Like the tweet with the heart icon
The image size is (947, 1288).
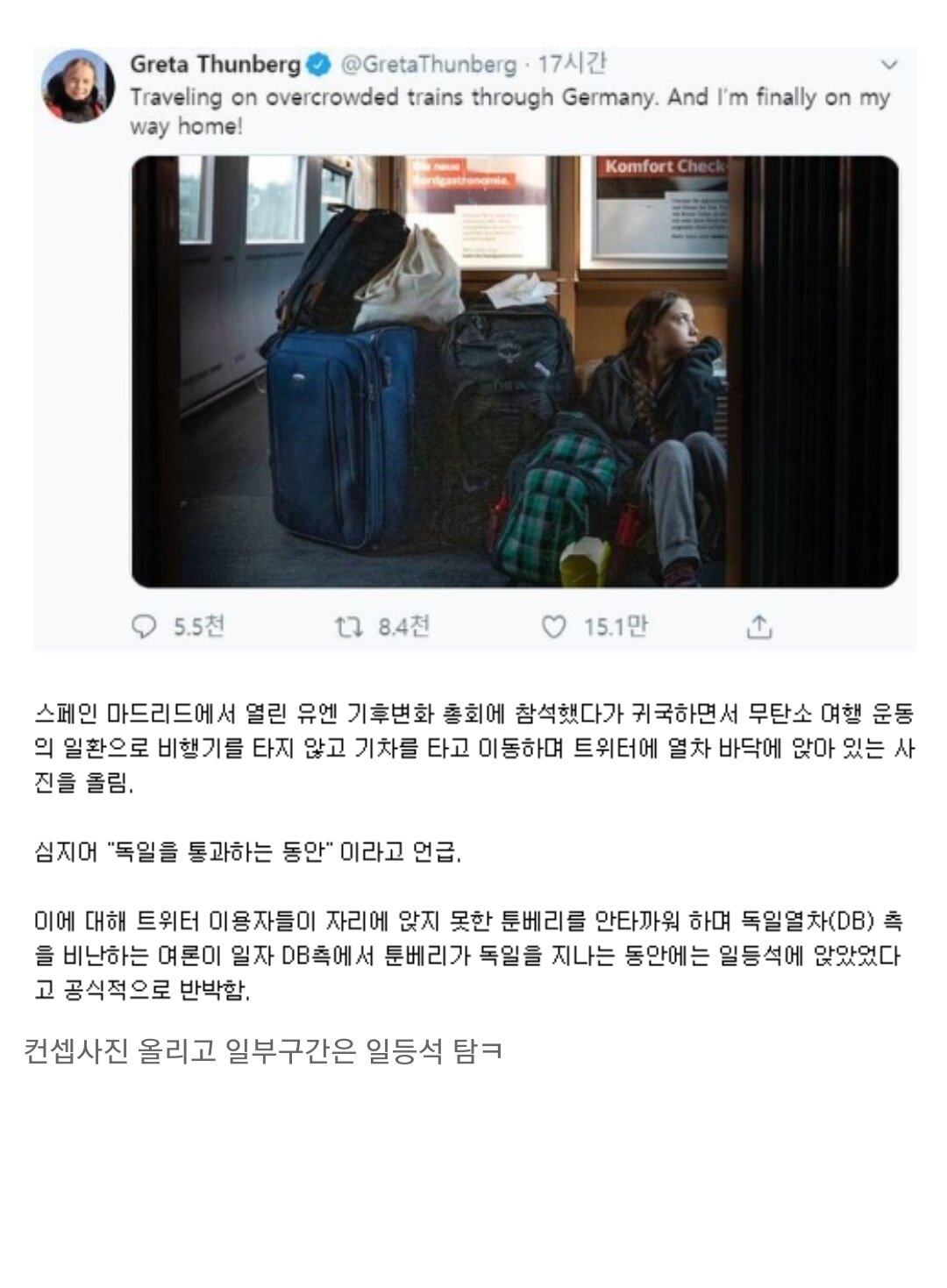coord(553,627)
